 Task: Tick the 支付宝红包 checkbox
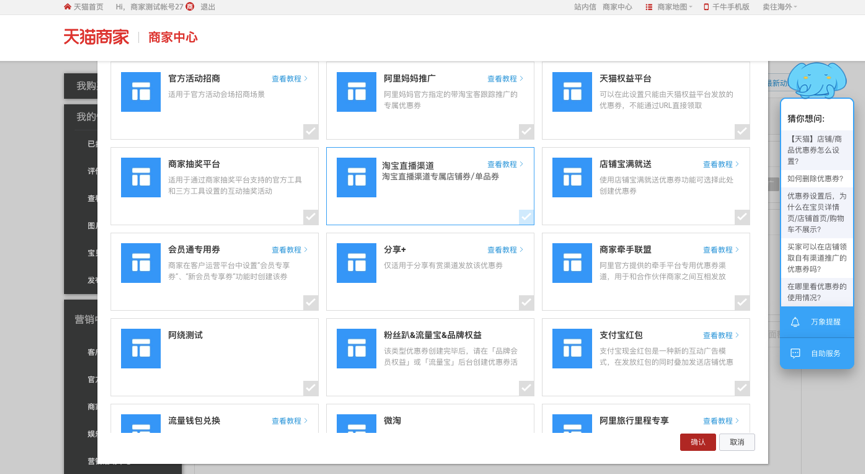pos(742,388)
